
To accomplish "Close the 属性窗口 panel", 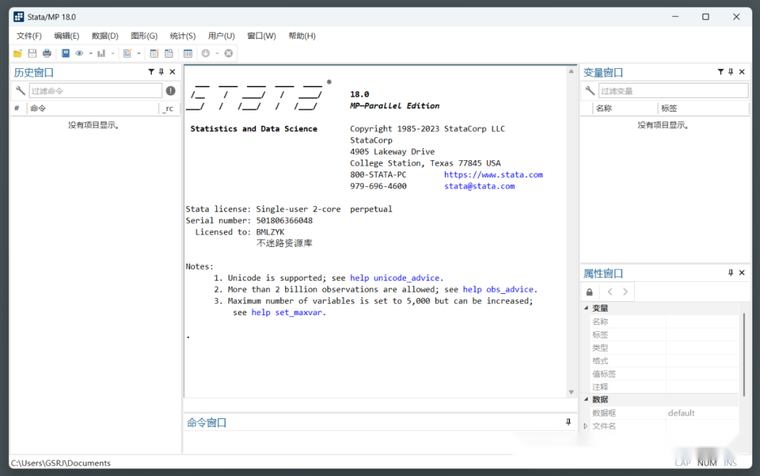I will [x=742, y=272].
